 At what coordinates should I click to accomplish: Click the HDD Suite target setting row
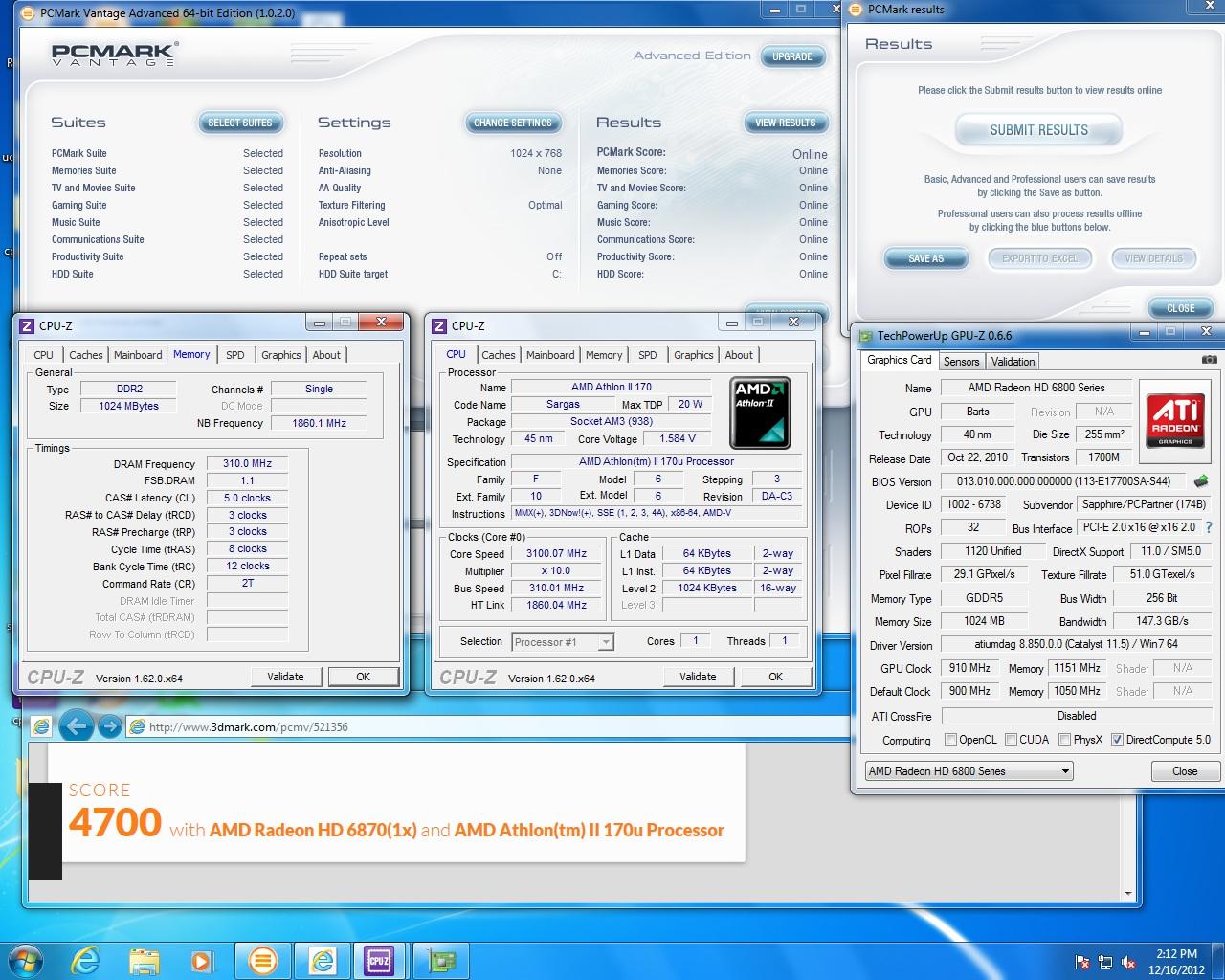point(440,274)
